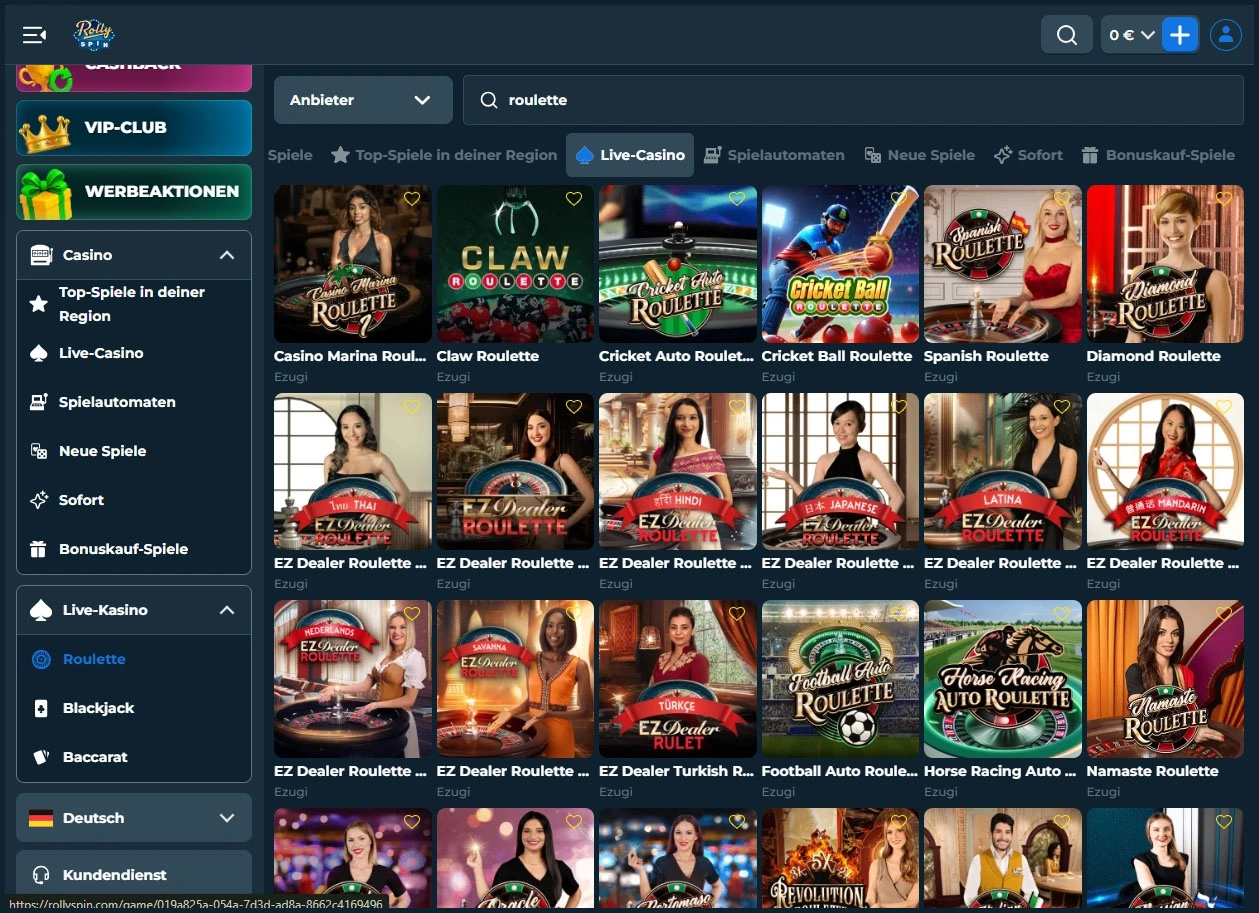The width and height of the screenshot is (1259, 913).
Task: Open the user account profile icon
Action: click(1226, 34)
